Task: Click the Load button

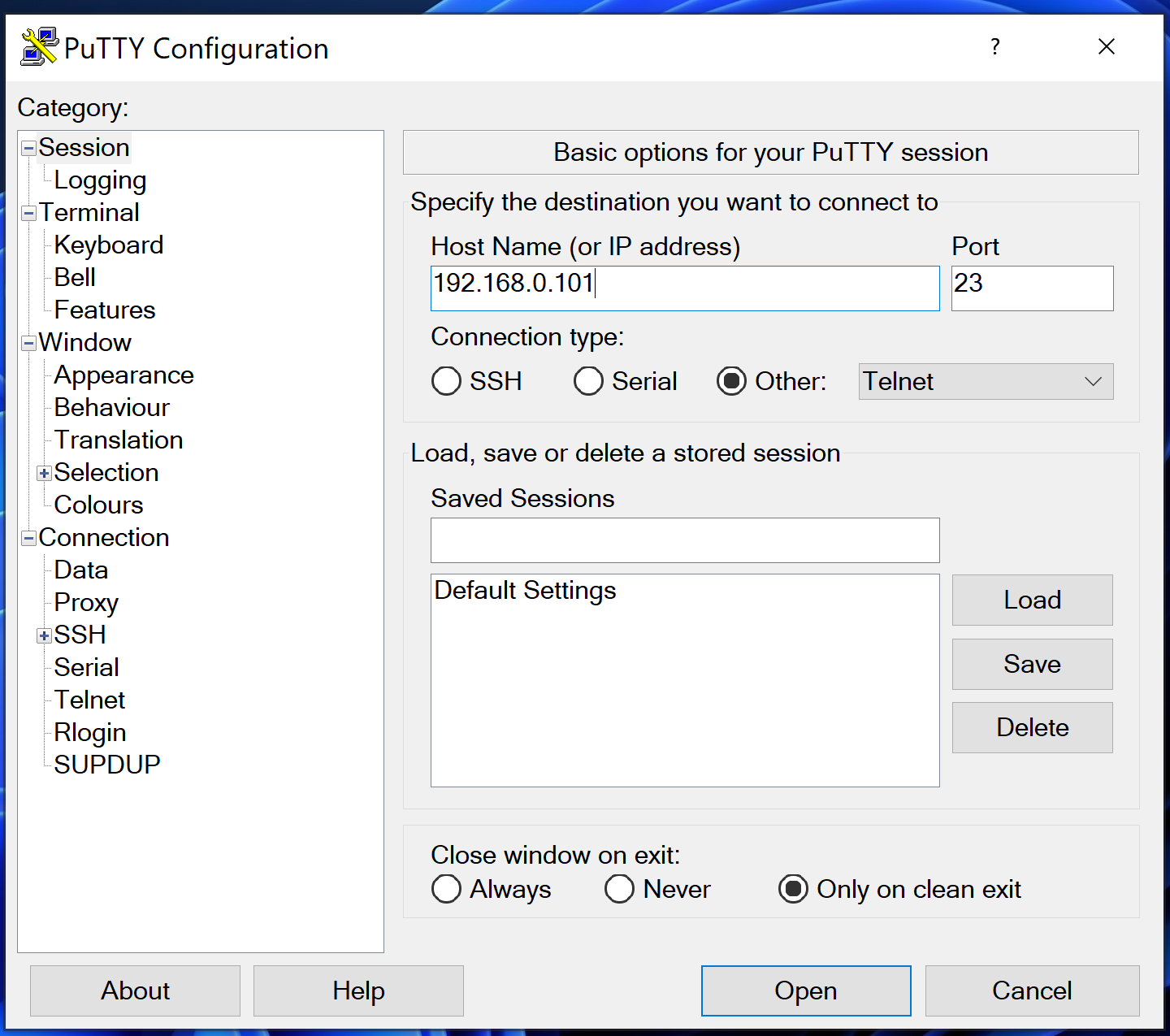Action: point(1032,600)
